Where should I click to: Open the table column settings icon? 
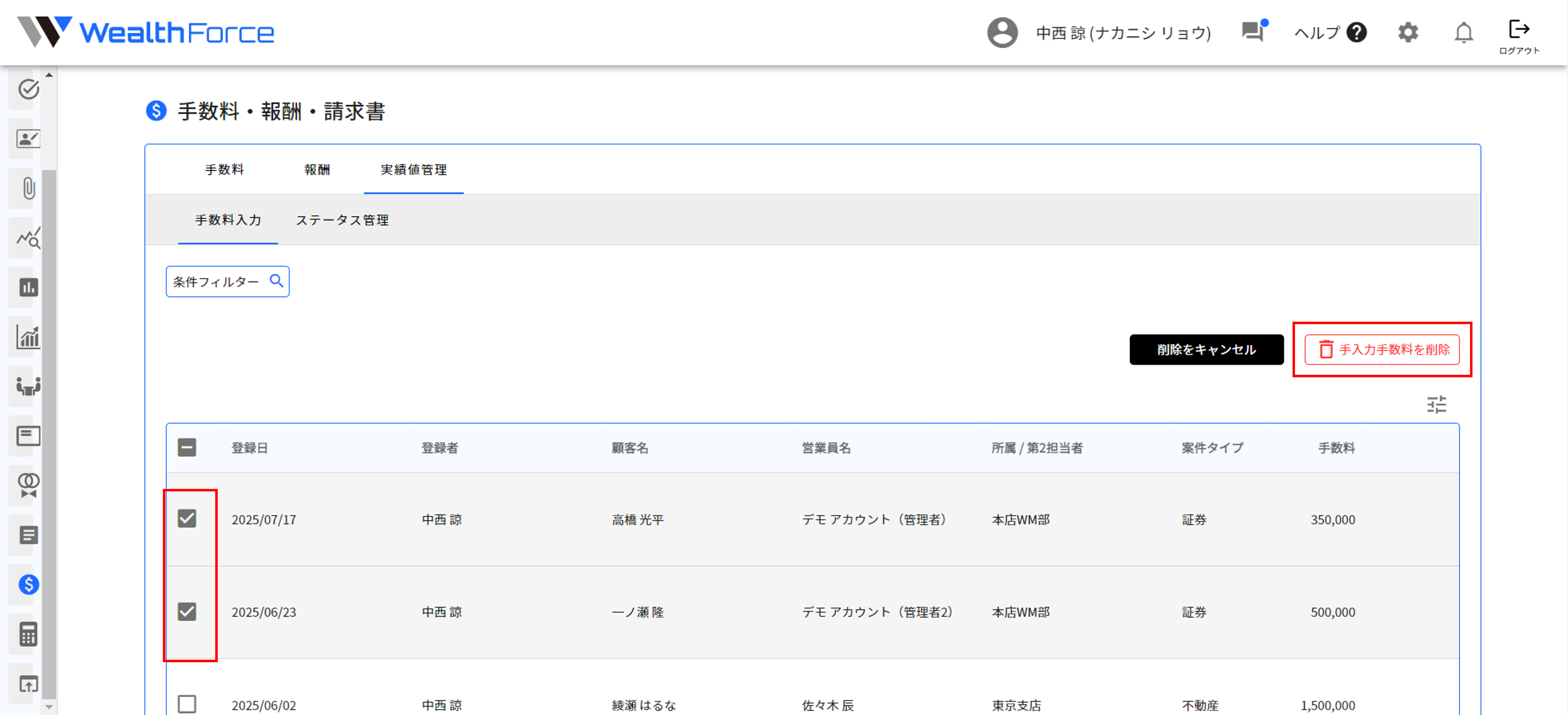[x=1437, y=404]
